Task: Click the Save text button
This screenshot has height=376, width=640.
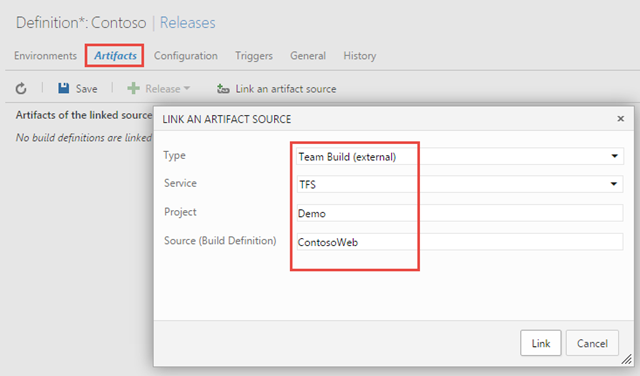Action: 87,89
